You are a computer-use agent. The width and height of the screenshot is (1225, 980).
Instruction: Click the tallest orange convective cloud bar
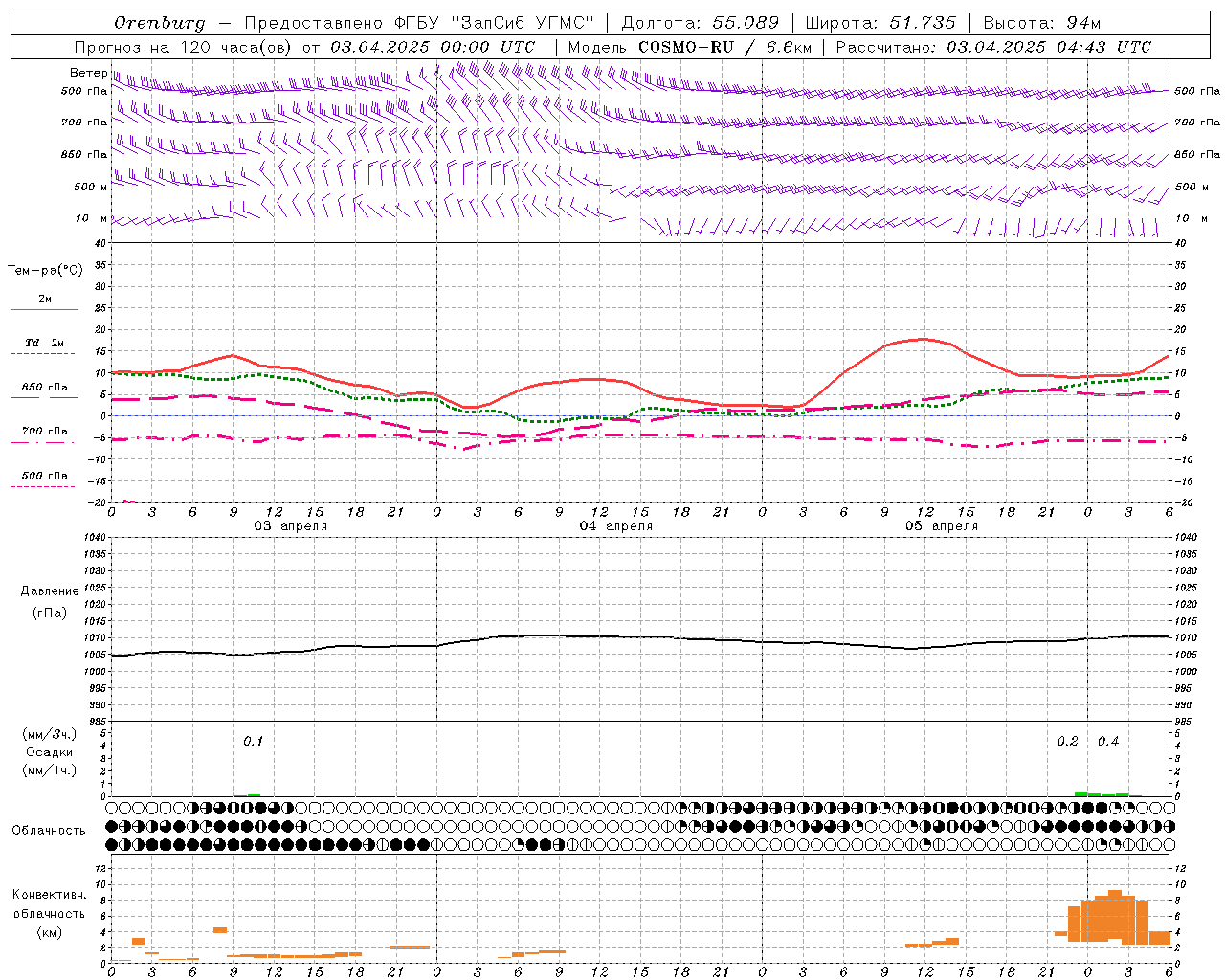pyautogui.click(x=1115, y=917)
